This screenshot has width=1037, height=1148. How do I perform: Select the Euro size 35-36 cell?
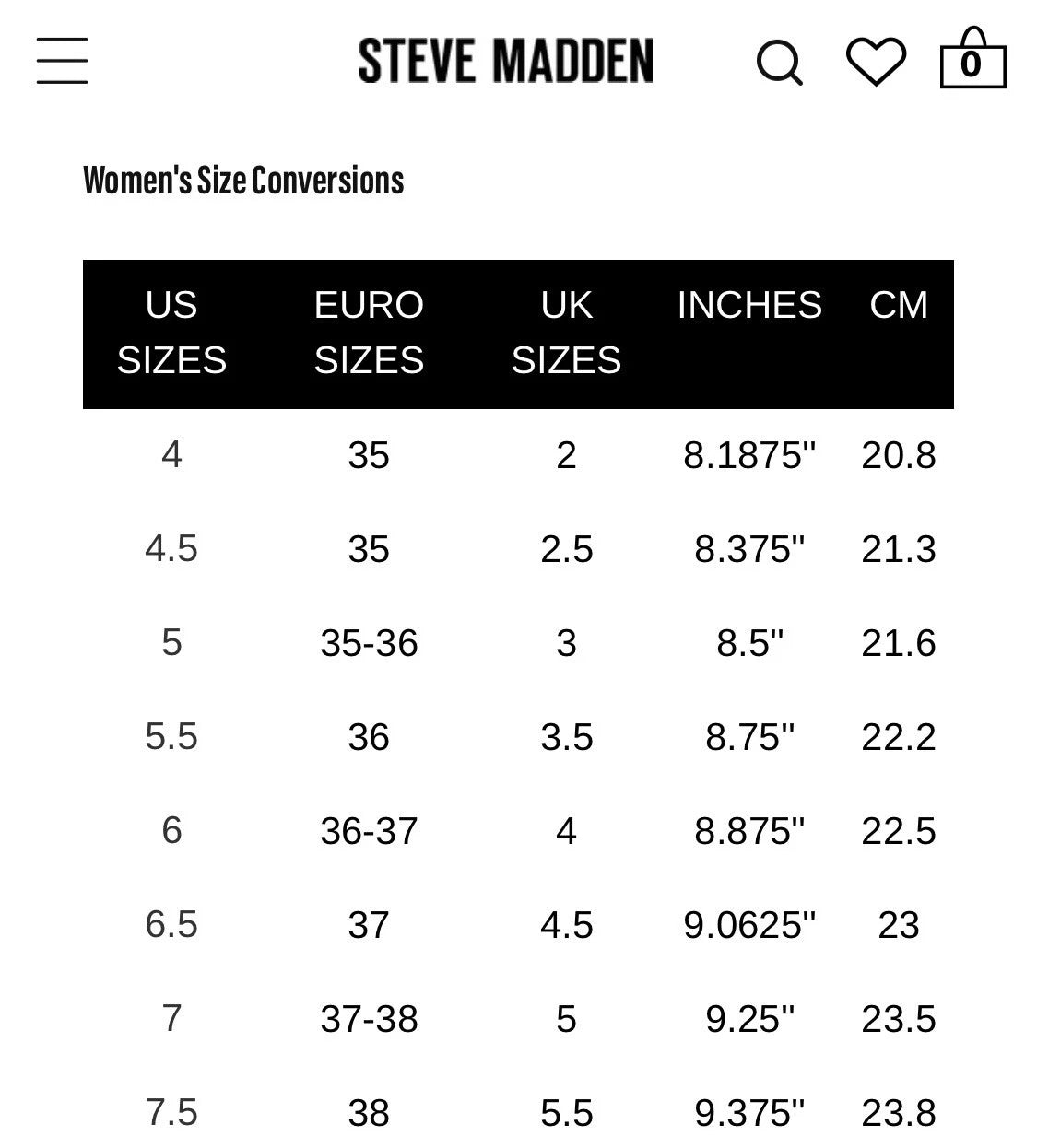(369, 642)
